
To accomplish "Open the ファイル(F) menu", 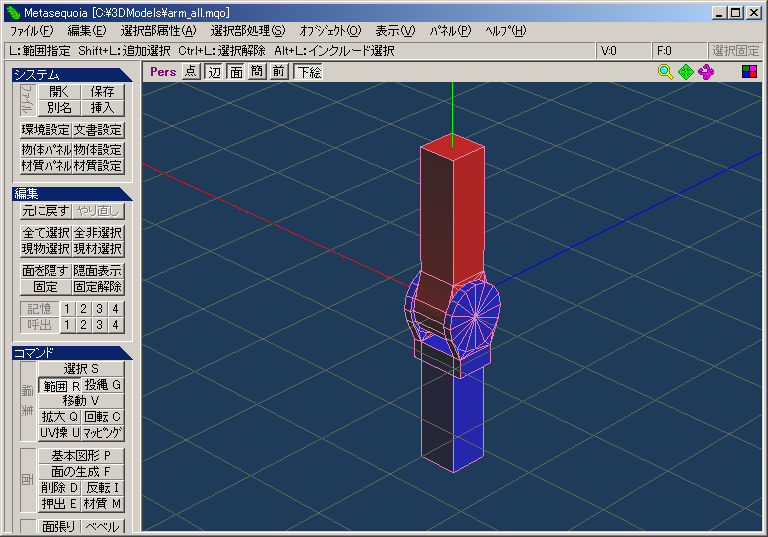I will pyautogui.click(x=31, y=31).
